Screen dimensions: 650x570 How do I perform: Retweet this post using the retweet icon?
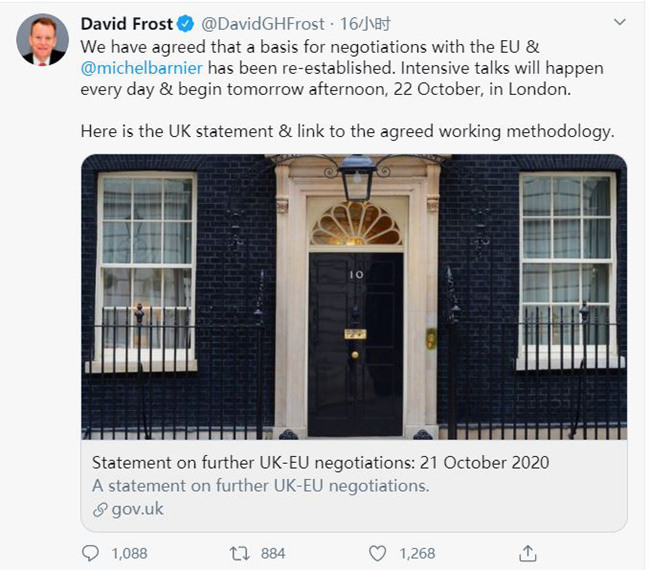[x=239, y=553]
